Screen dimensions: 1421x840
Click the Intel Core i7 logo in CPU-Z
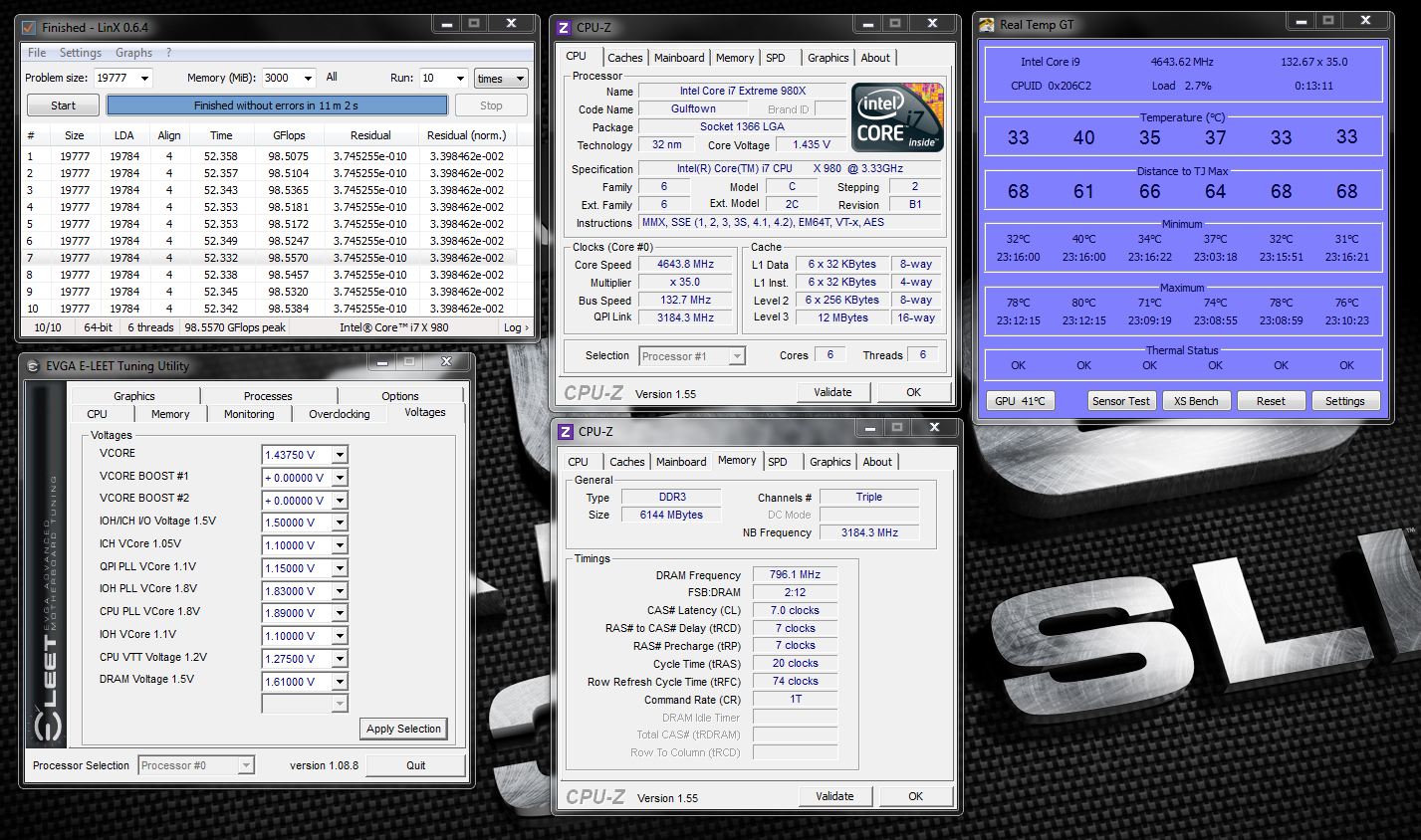(x=897, y=117)
